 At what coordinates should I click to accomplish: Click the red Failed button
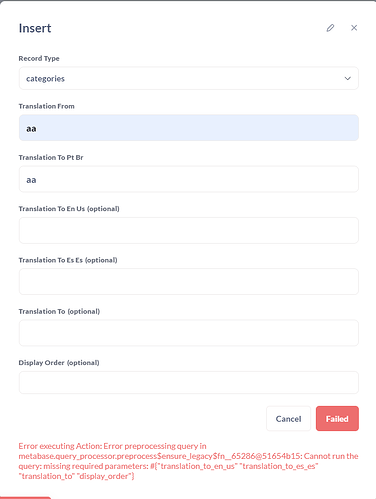click(x=337, y=419)
